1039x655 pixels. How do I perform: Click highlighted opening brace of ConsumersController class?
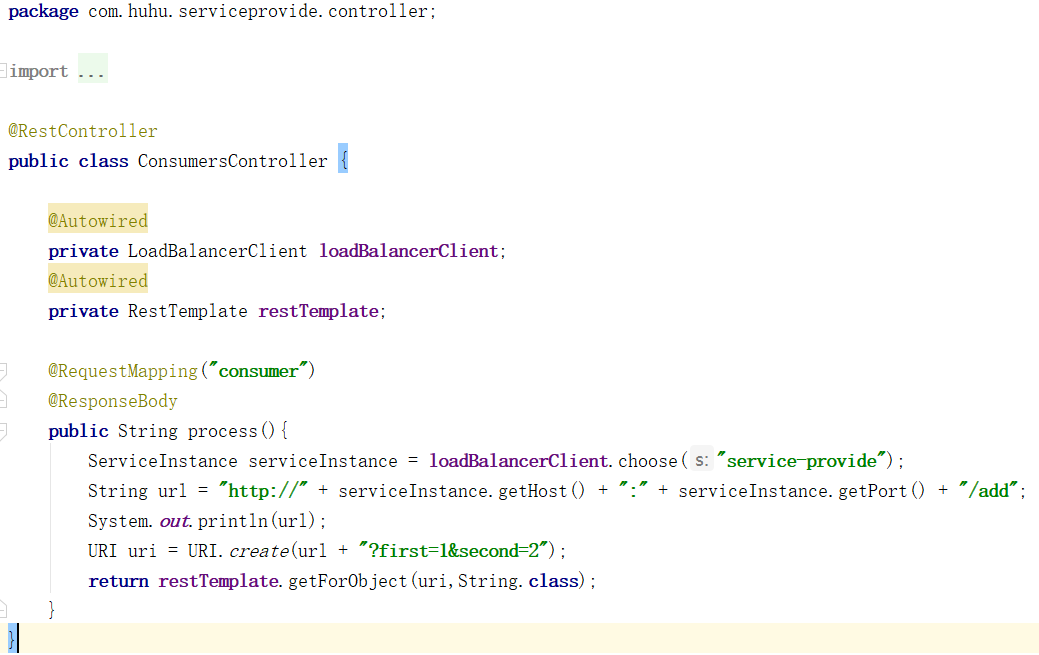[x=343, y=161]
